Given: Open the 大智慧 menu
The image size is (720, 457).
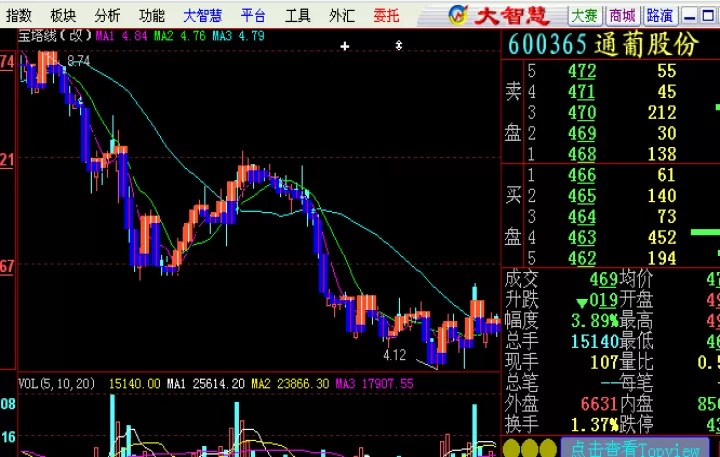Looking at the screenshot, I should click(202, 16).
